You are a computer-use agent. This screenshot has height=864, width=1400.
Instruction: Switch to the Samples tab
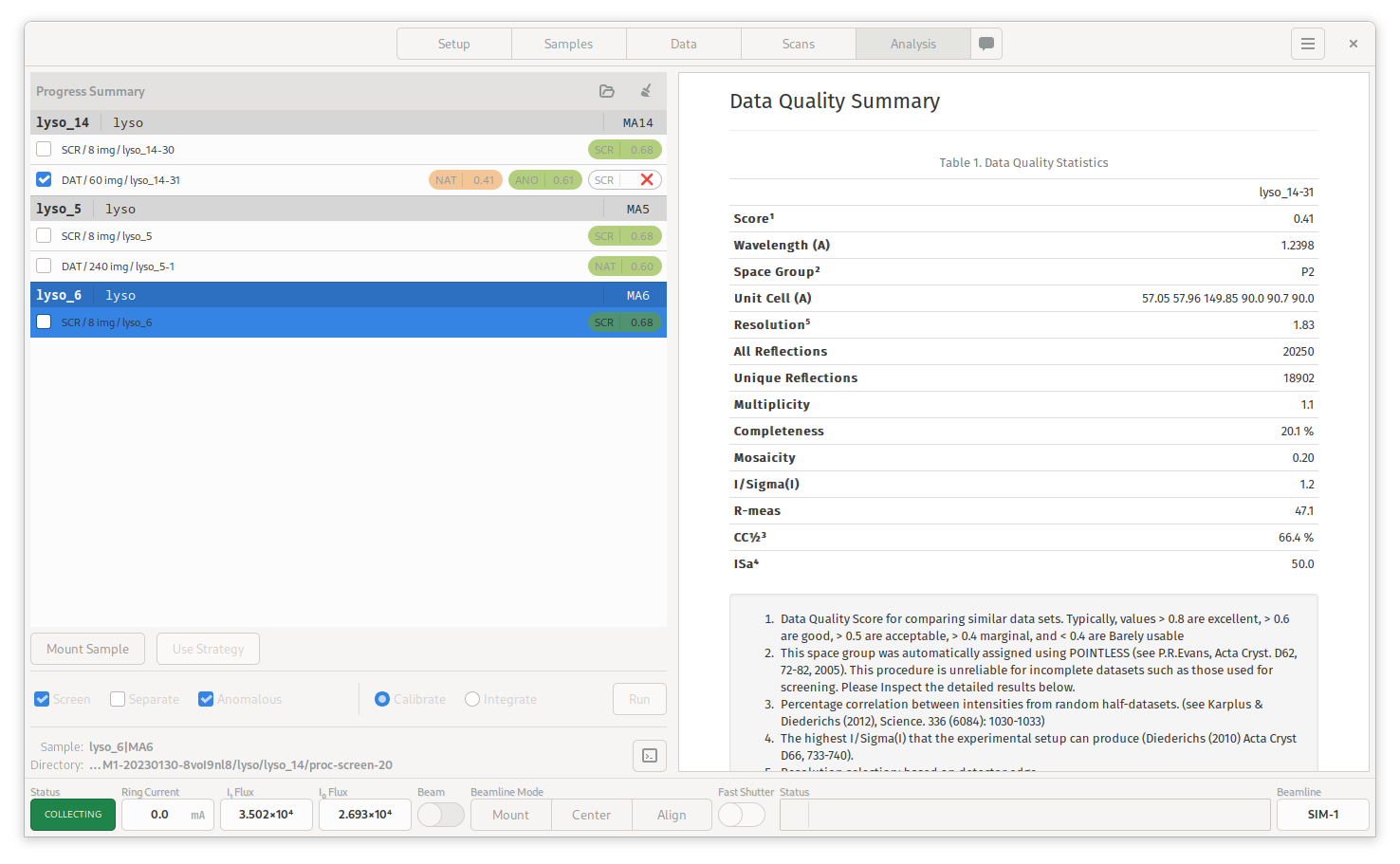click(569, 44)
